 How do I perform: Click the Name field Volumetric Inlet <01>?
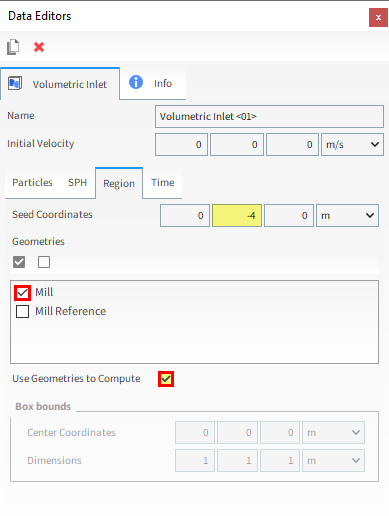(x=269, y=116)
